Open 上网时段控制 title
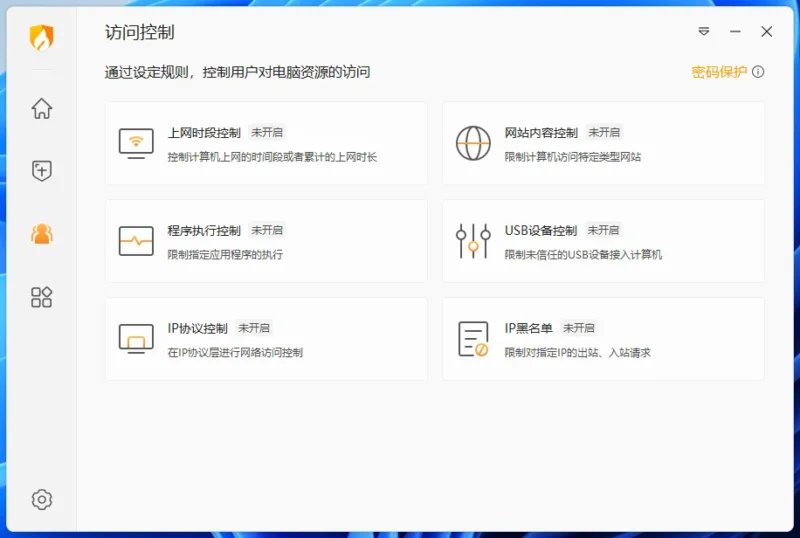The height and width of the screenshot is (538, 800). point(204,133)
